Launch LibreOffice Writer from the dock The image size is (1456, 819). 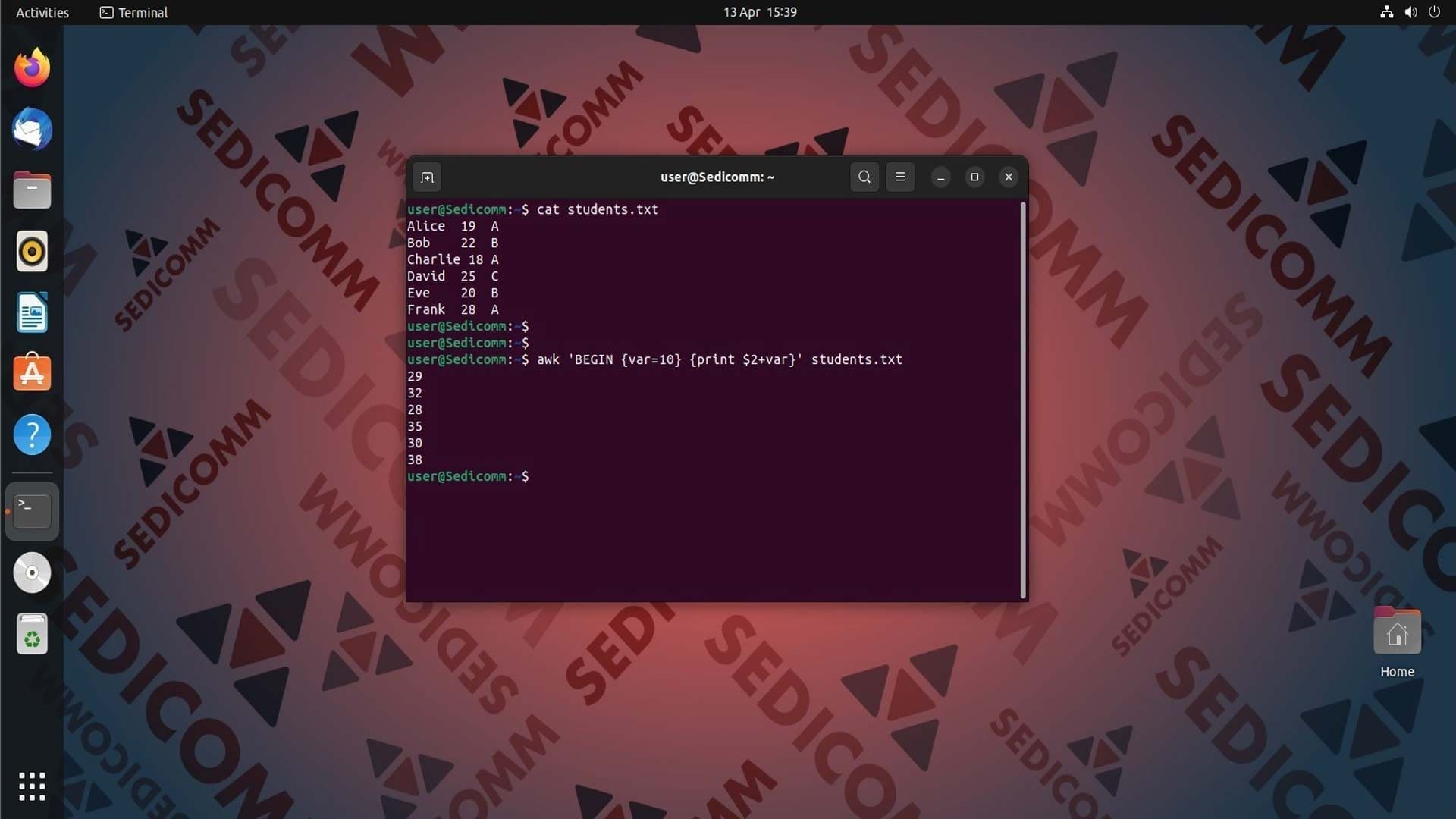[x=32, y=312]
